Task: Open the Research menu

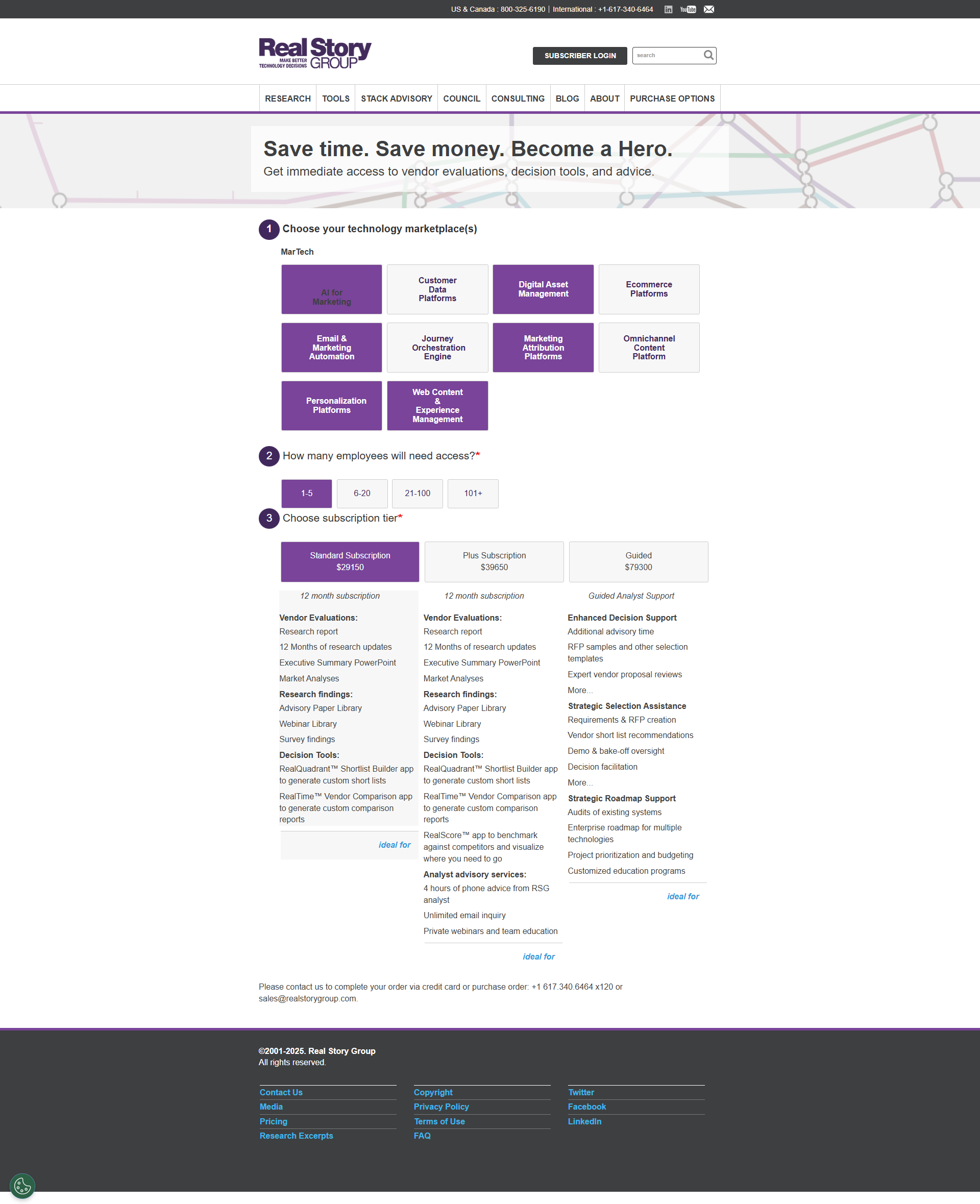Action: point(288,98)
